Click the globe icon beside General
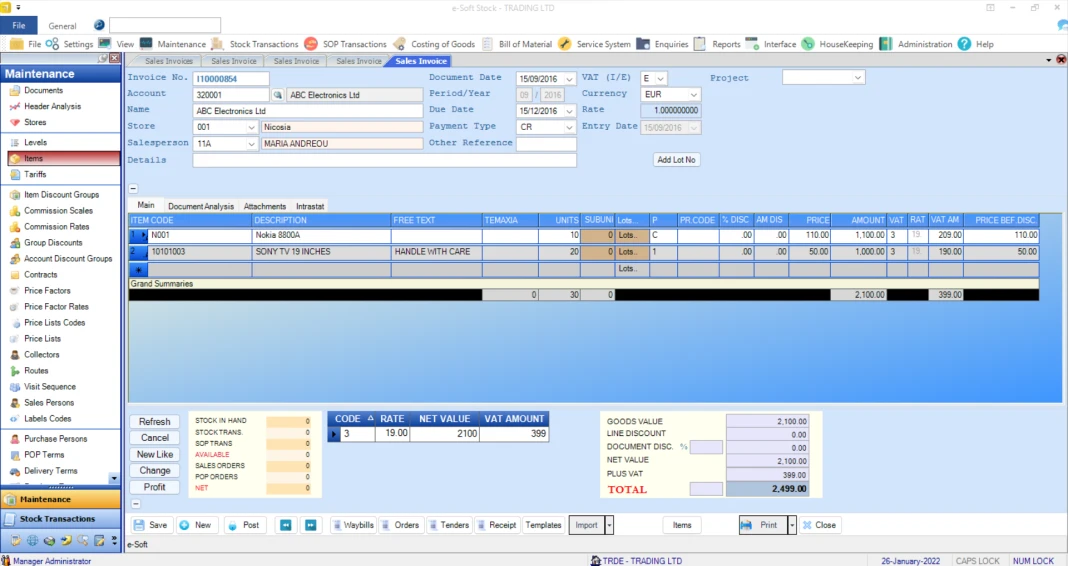 point(99,25)
